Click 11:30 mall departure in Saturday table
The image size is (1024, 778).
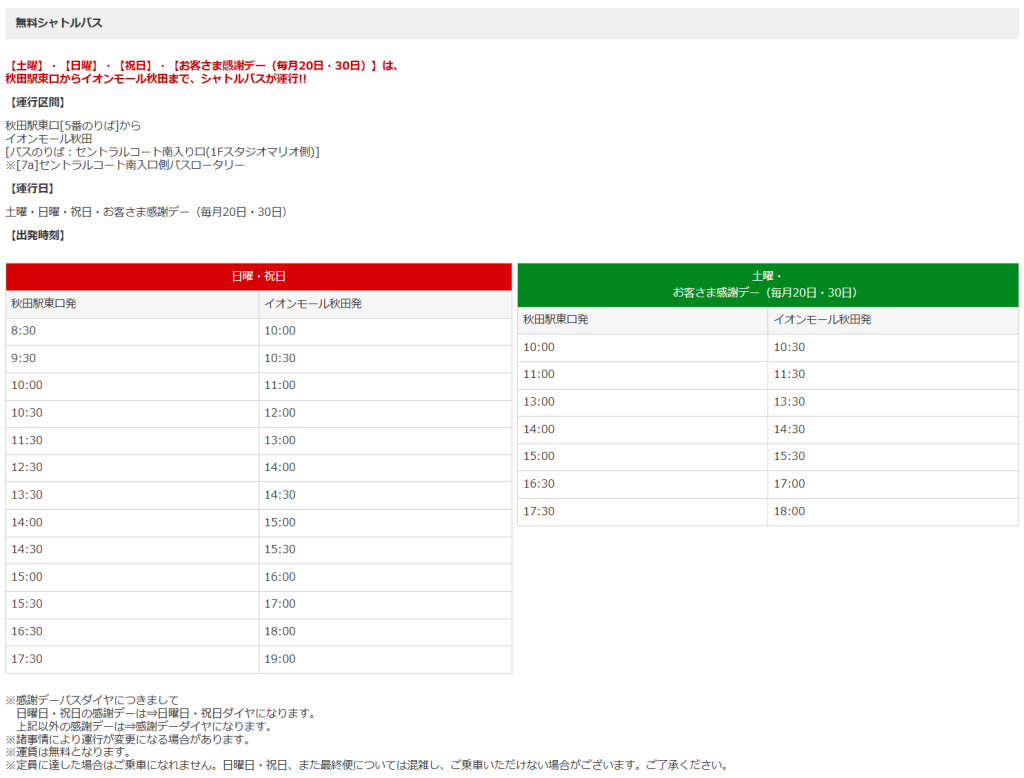click(x=790, y=374)
